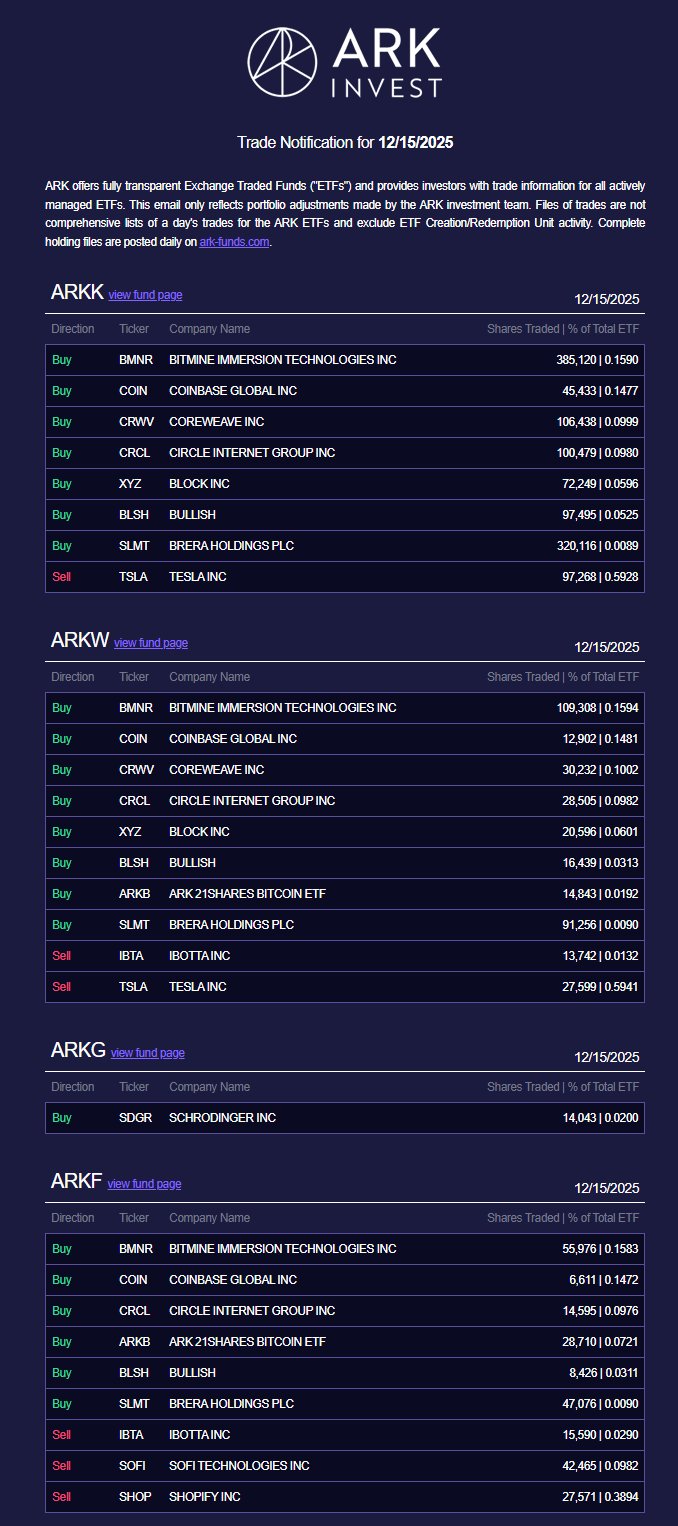Click the Trade Notification date 12/15/2025 heading
Viewport: 678px width, 1526px height.
[345, 143]
